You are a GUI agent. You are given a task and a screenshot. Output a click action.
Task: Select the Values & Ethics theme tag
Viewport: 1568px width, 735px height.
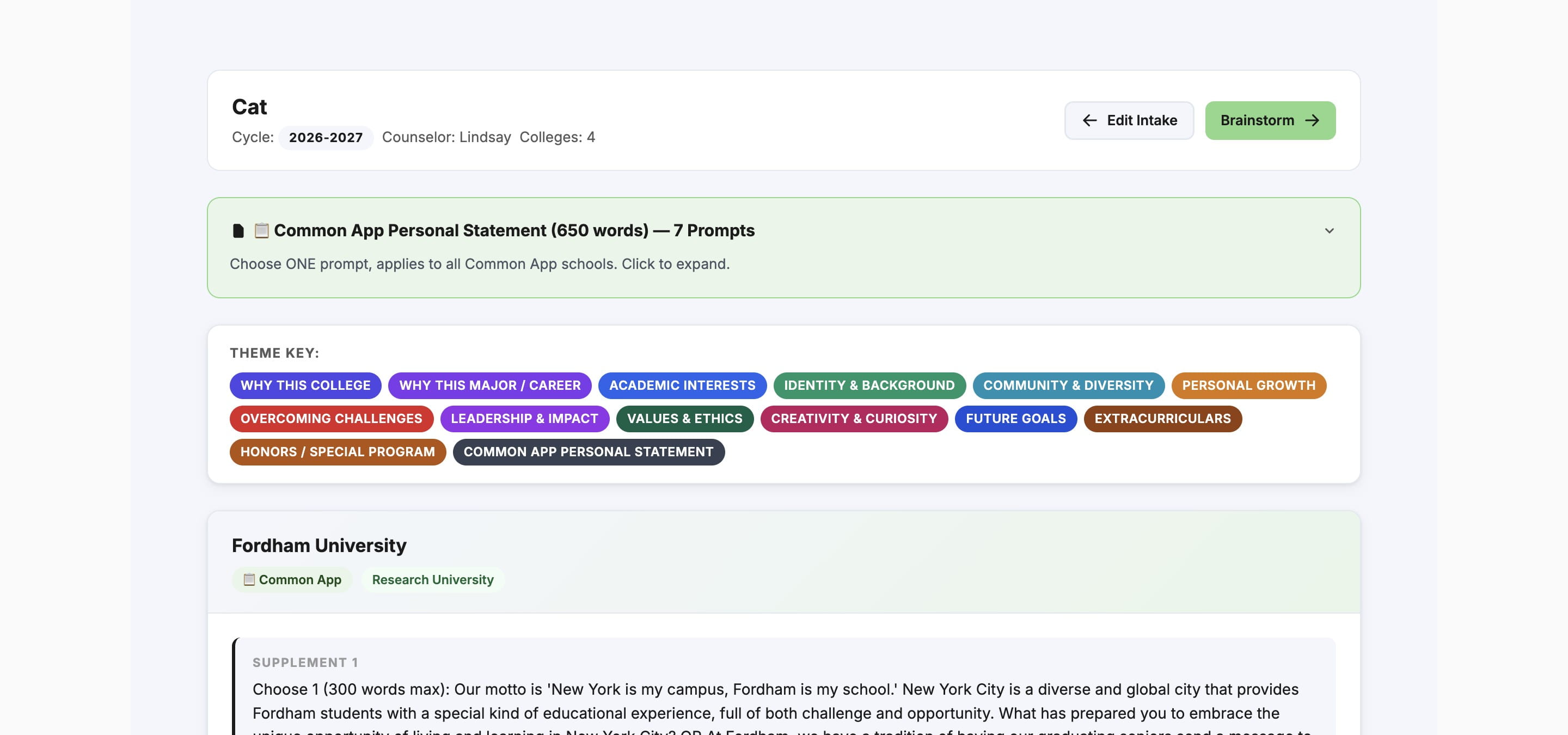[685, 419]
